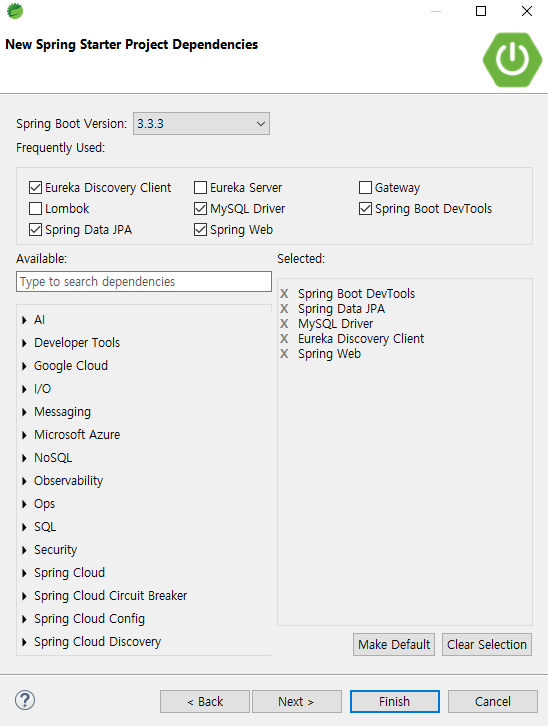The image size is (548, 726).
Task: Maximize the dialog window
Action: (481, 11)
